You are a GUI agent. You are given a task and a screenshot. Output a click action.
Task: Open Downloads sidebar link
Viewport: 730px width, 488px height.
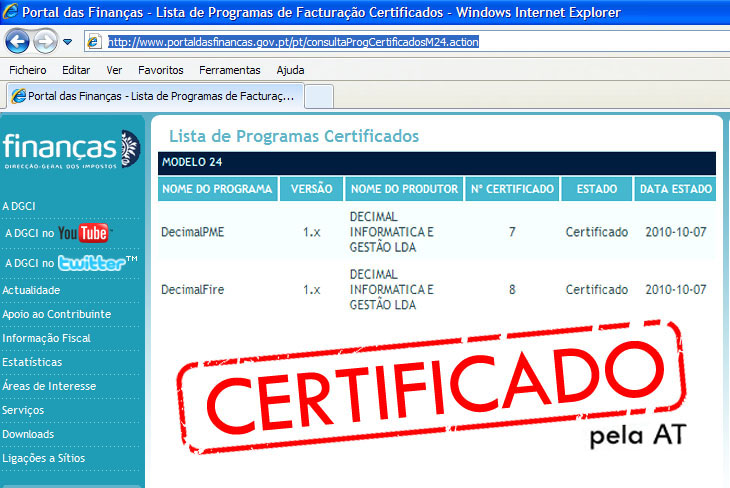pyautogui.click(x=28, y=434)
